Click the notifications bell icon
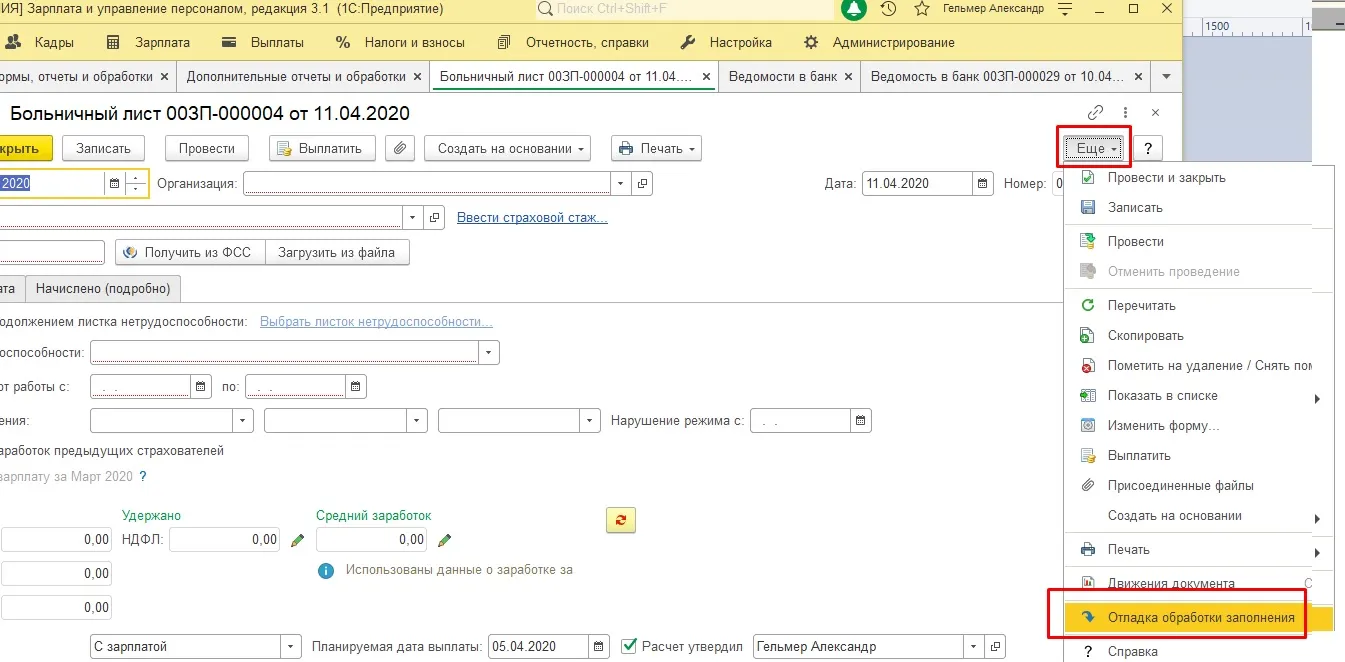 (853, 9)
